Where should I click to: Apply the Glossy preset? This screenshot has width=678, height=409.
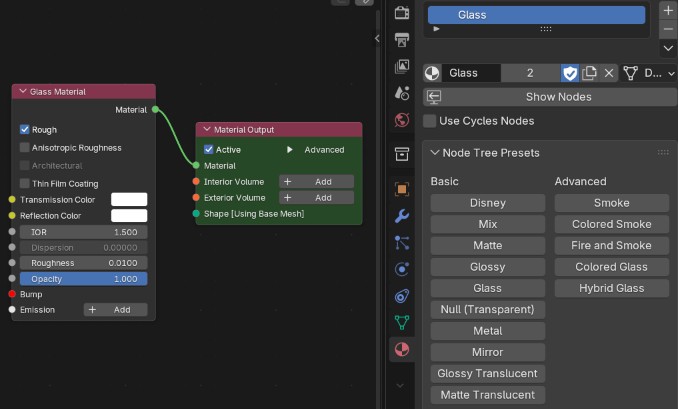tap(488, 267)
